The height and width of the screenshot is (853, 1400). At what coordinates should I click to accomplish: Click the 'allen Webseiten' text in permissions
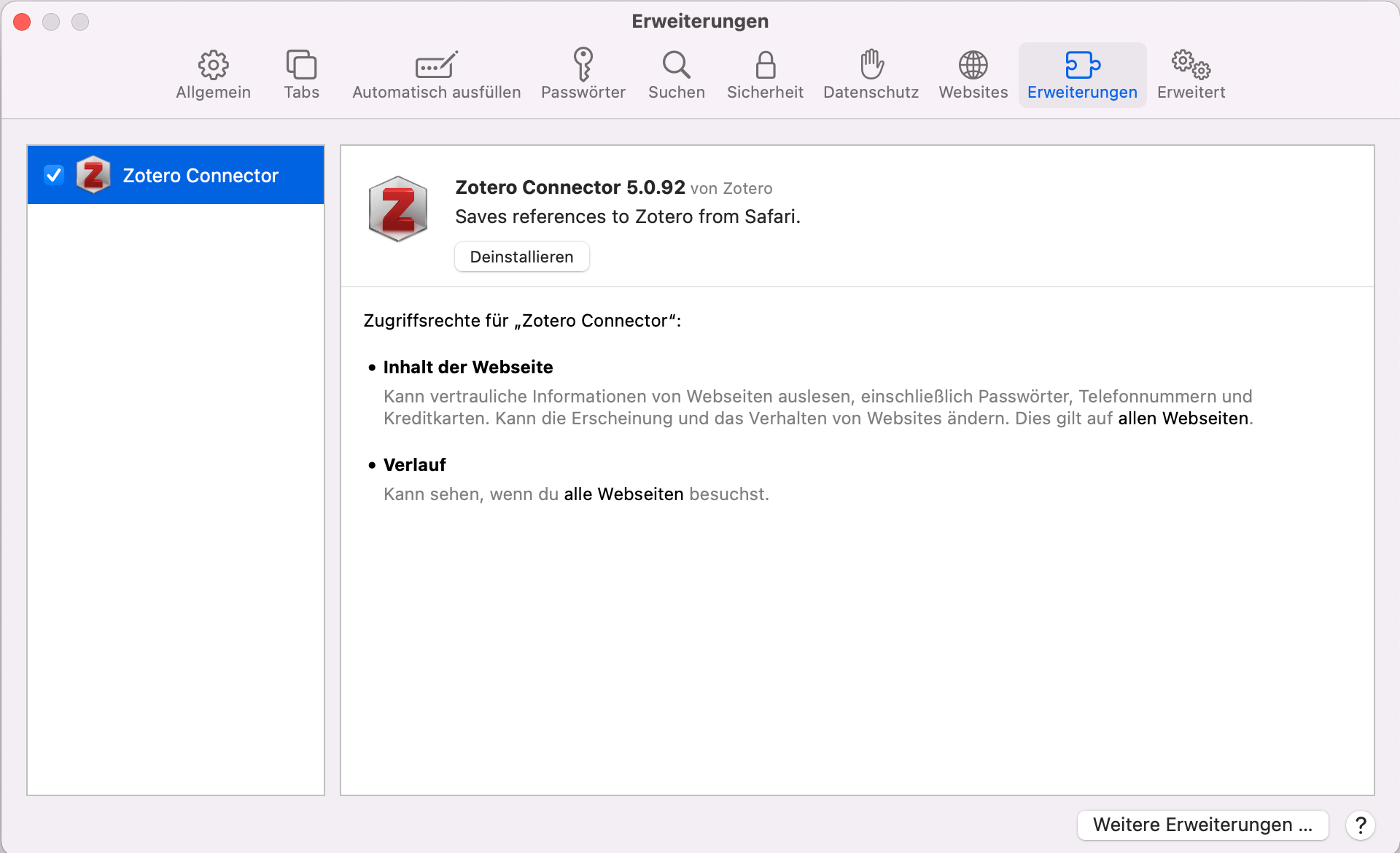[1183, 418]
